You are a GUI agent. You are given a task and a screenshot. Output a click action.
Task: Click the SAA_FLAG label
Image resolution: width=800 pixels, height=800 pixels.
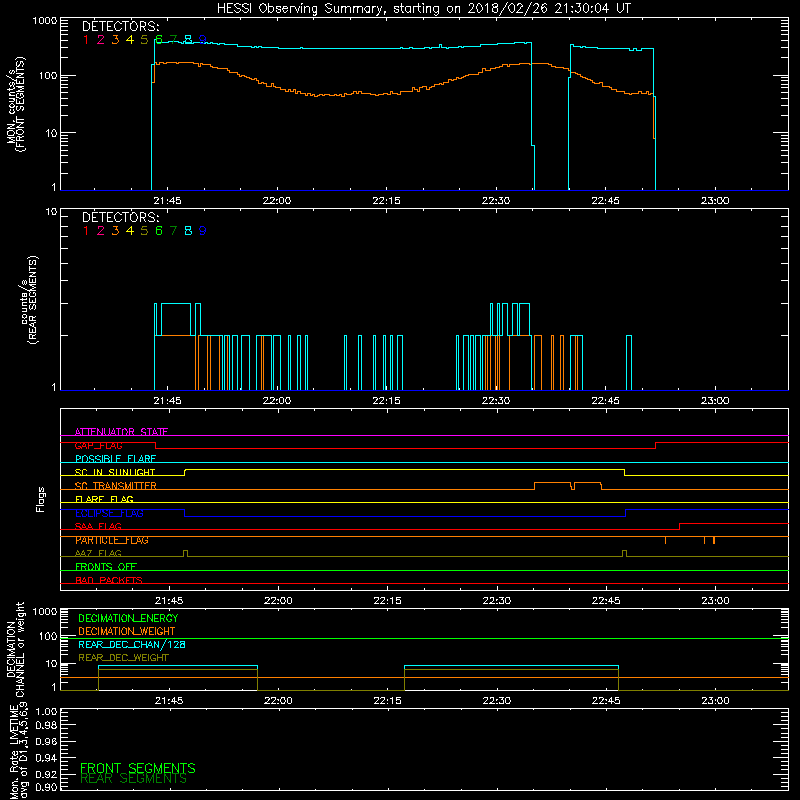point(98,526)
